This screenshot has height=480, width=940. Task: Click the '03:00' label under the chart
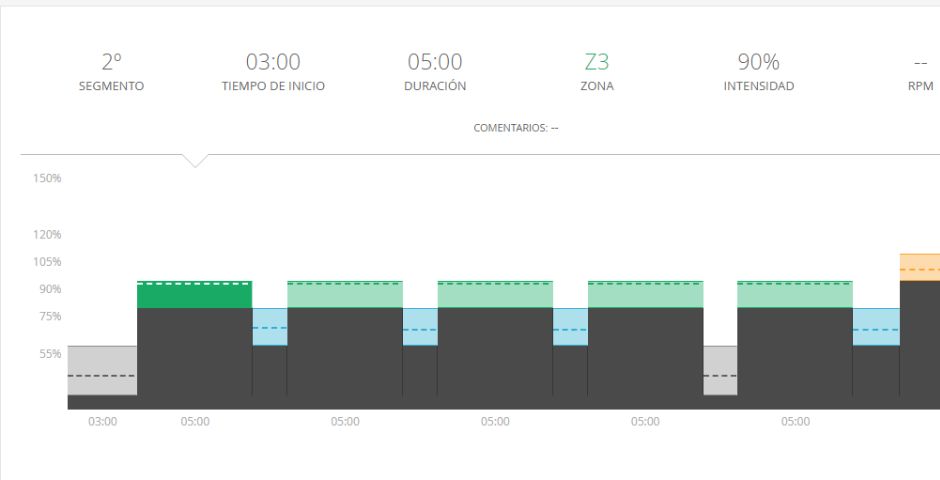coord(103,421)
